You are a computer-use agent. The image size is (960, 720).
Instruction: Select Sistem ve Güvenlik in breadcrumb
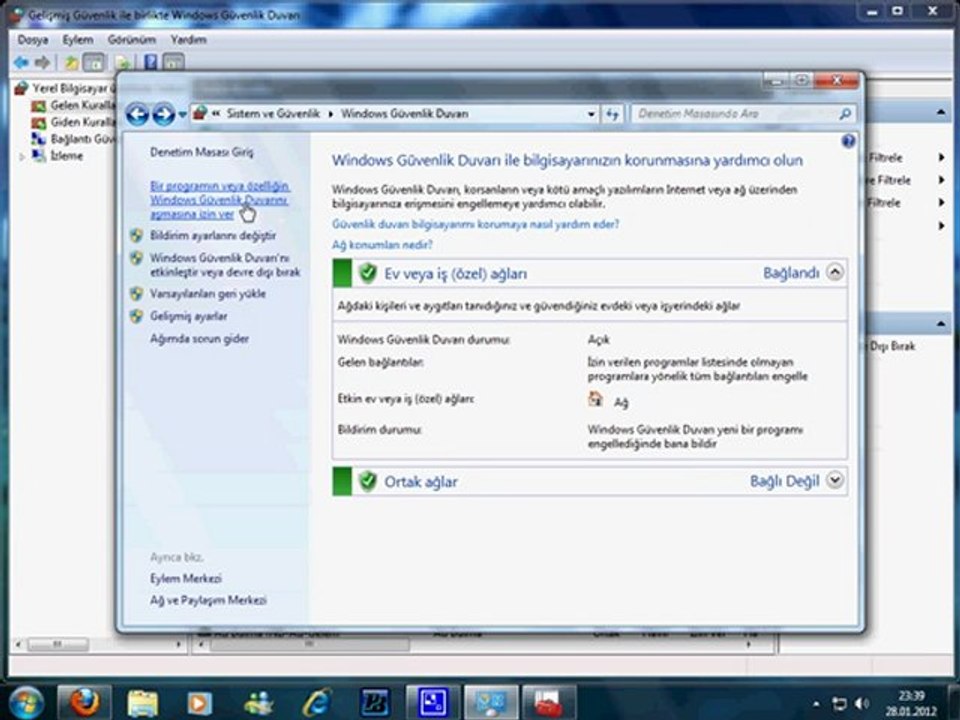point(273,114)
